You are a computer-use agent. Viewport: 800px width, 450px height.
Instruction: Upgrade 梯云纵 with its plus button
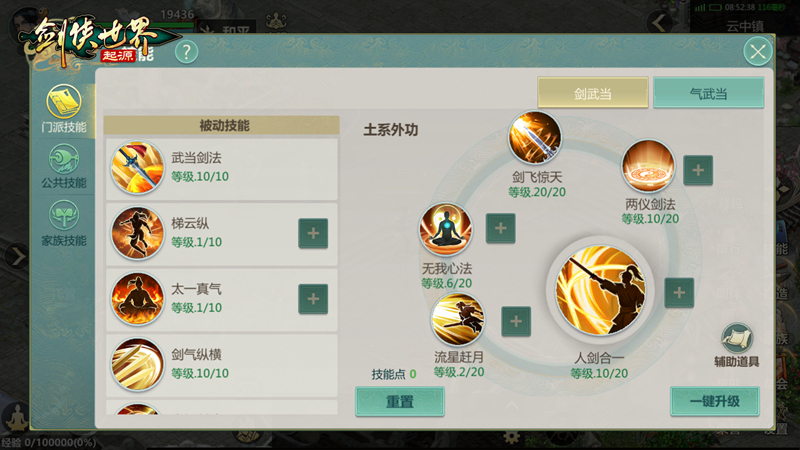click(313, 234)
